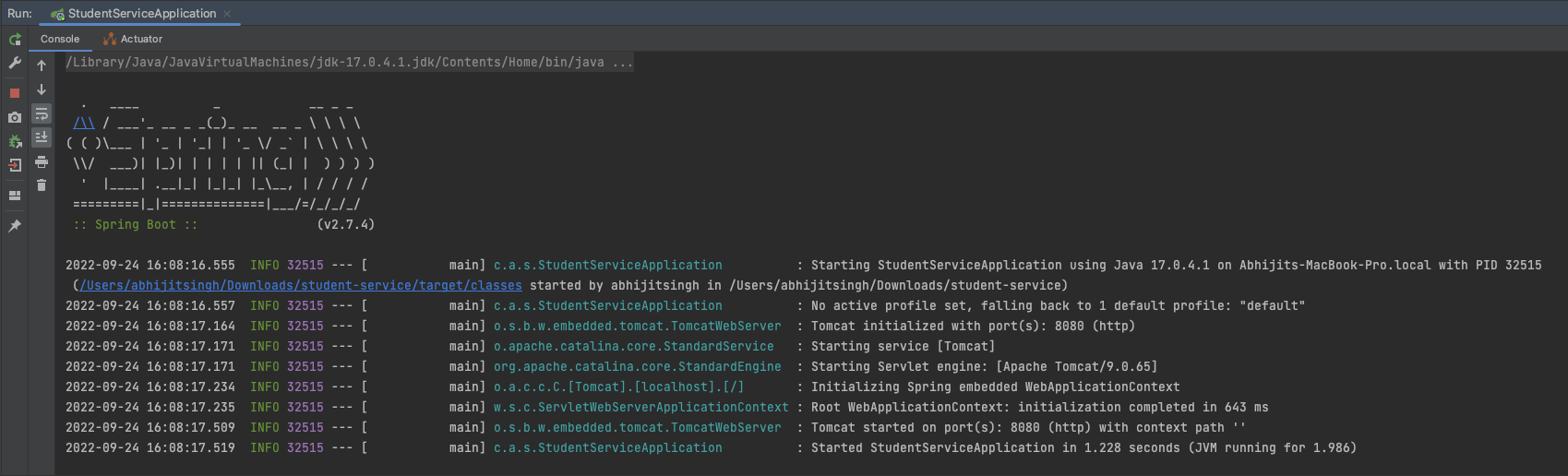Rerun StudentServiceApplication with green rerun icon
This screenshot has width=1568, height=476.
pos(15,40)
